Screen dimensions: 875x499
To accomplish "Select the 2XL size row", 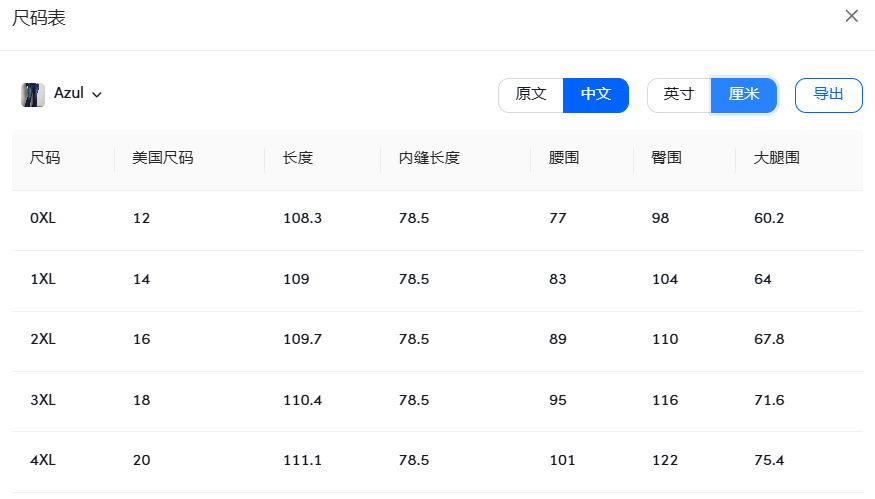I will tap(43, 340).
